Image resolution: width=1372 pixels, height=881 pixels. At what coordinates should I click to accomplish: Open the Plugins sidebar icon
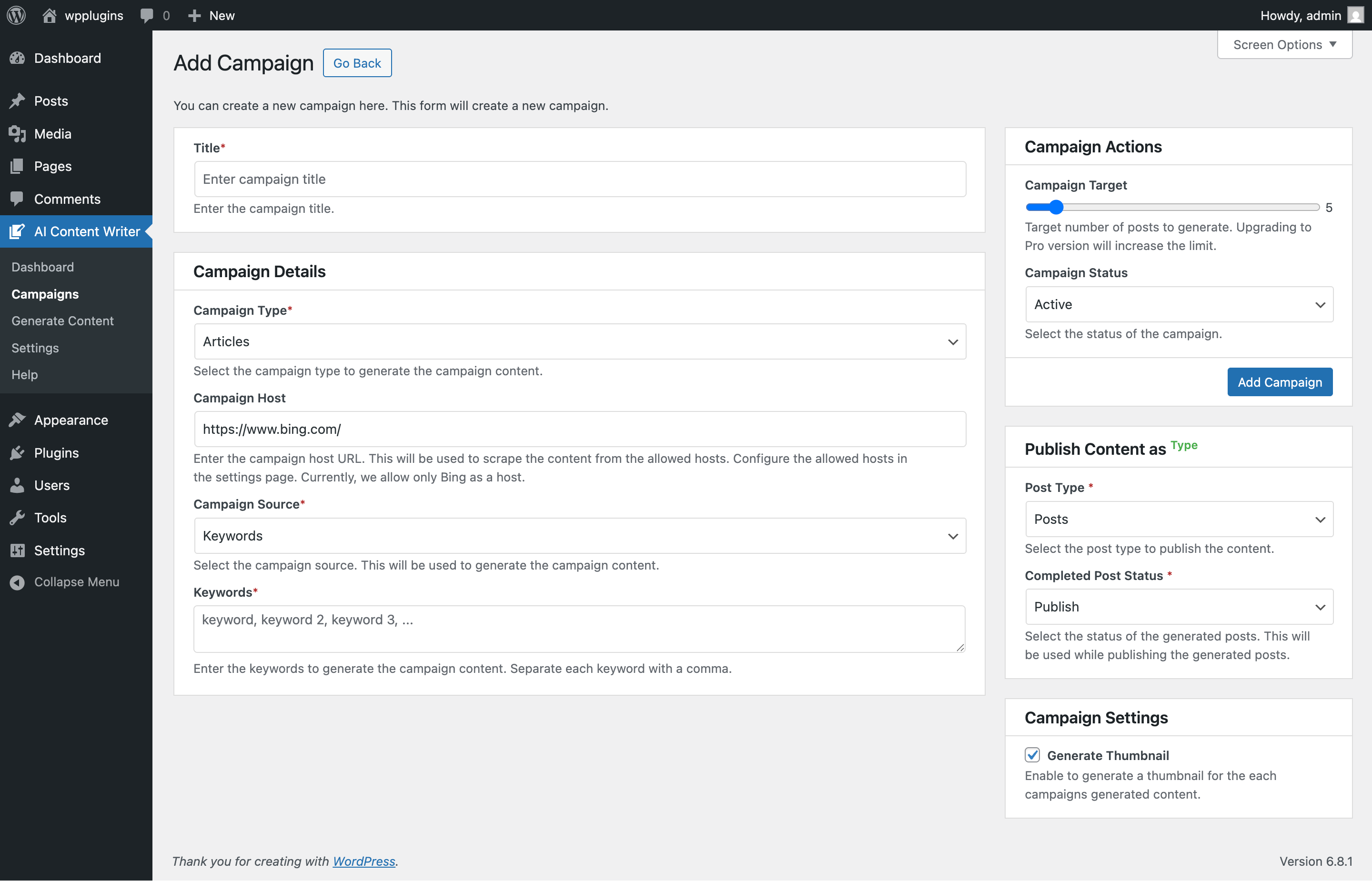[x=17, y=452]
